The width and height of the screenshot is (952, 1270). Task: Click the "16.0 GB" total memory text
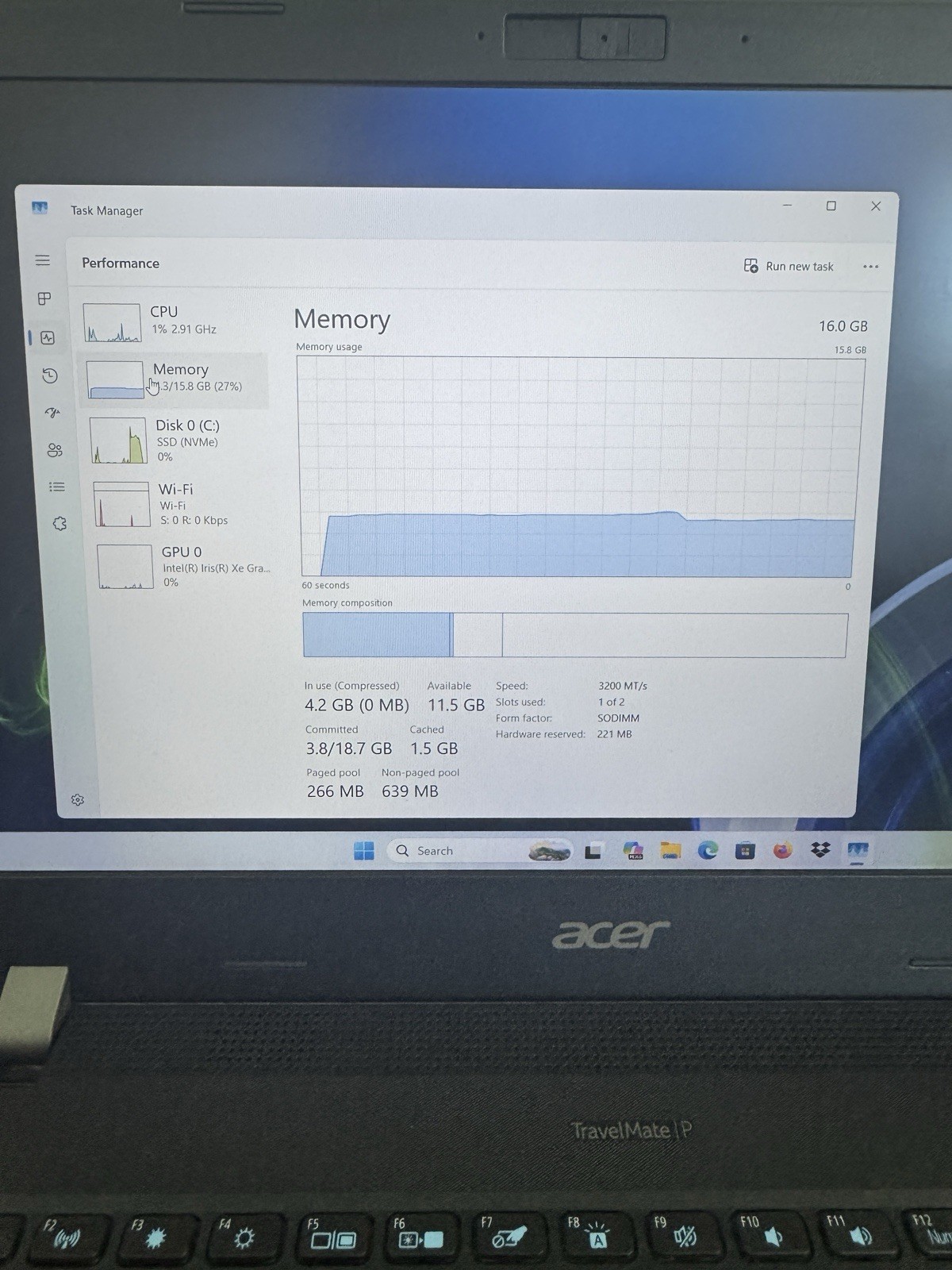tap(843, 326)
